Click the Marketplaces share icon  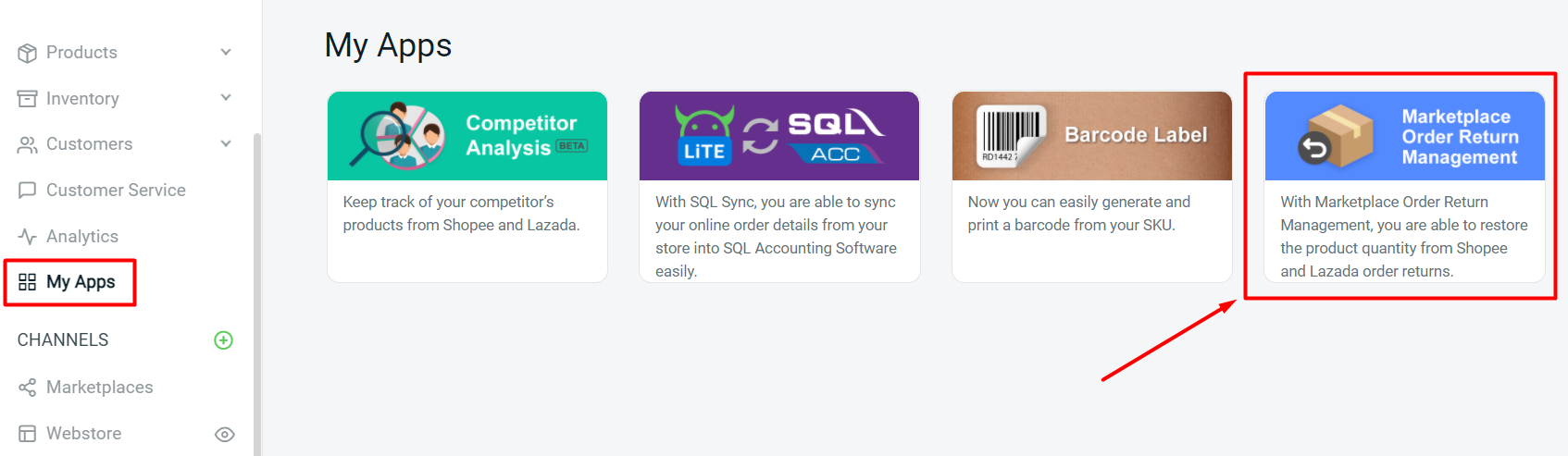(x=27, y=388)
